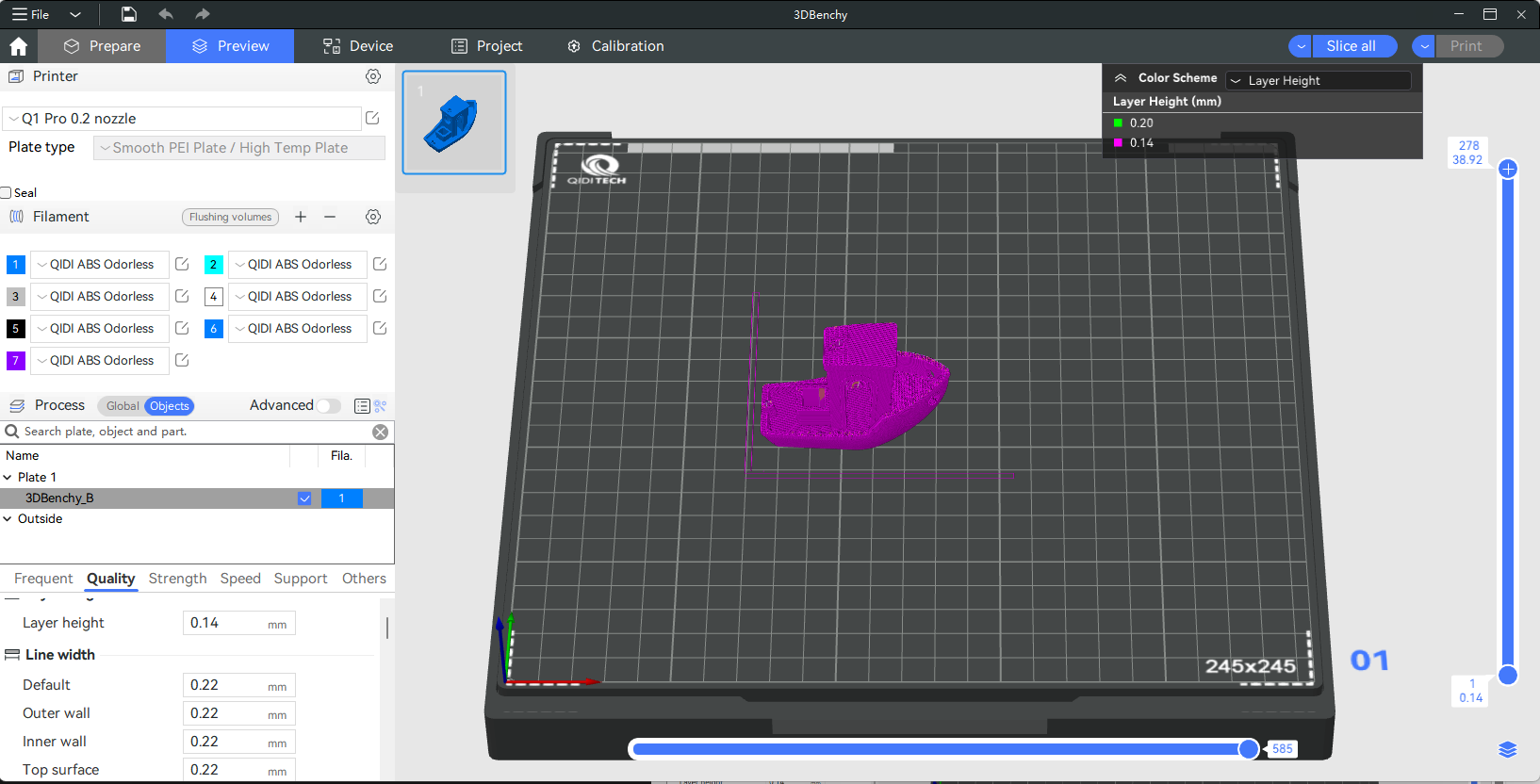Open the dropdown arrow beside File
The height and width of the screenshot is (784, 1540).
tap(75, 14)
